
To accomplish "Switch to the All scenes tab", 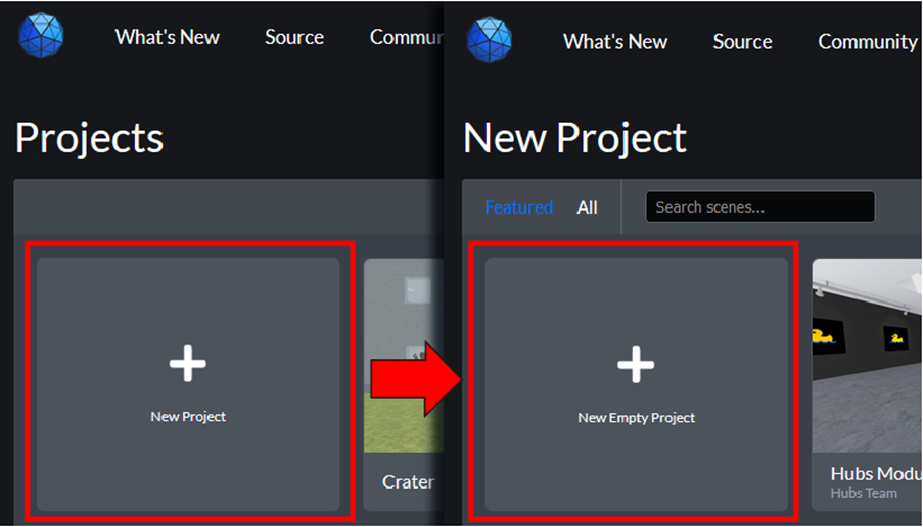I will (587, 207).
